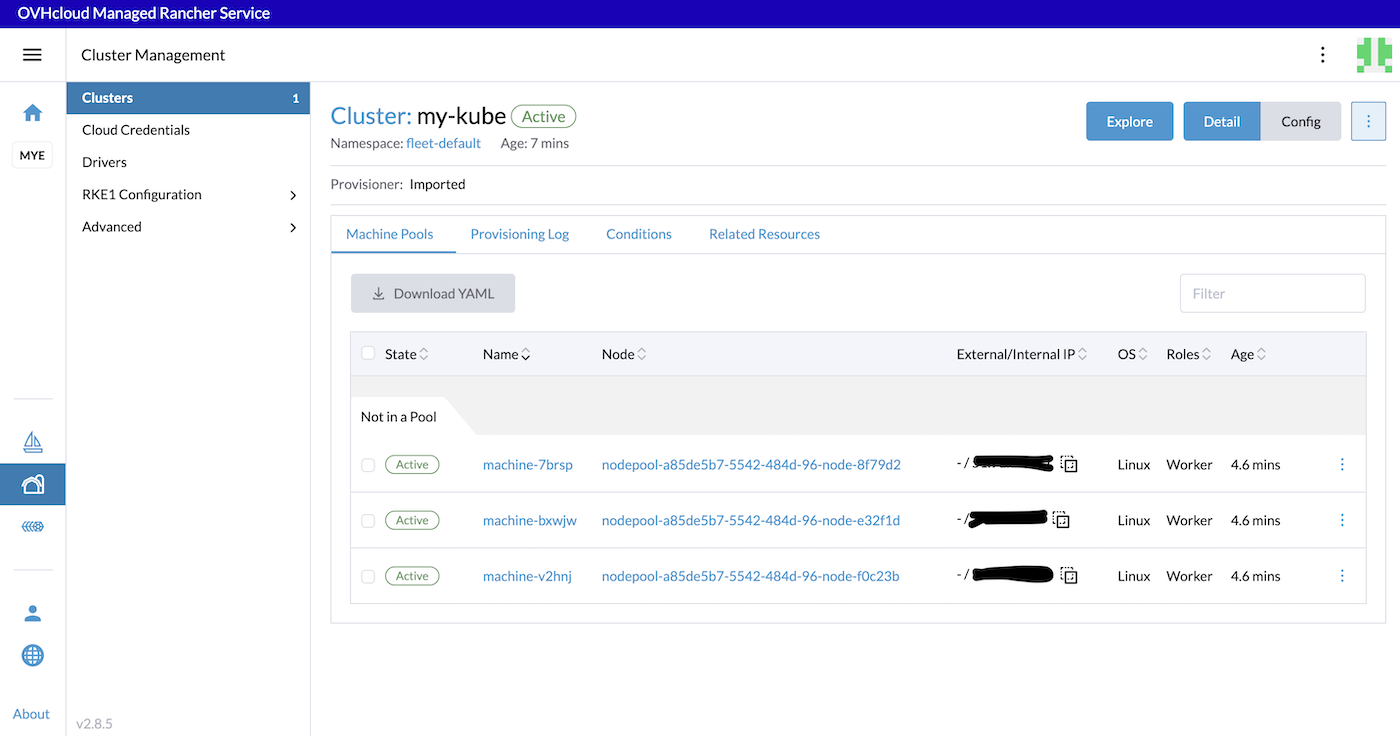Select the checkbox for machine-bxwjw

click(366, 520)
